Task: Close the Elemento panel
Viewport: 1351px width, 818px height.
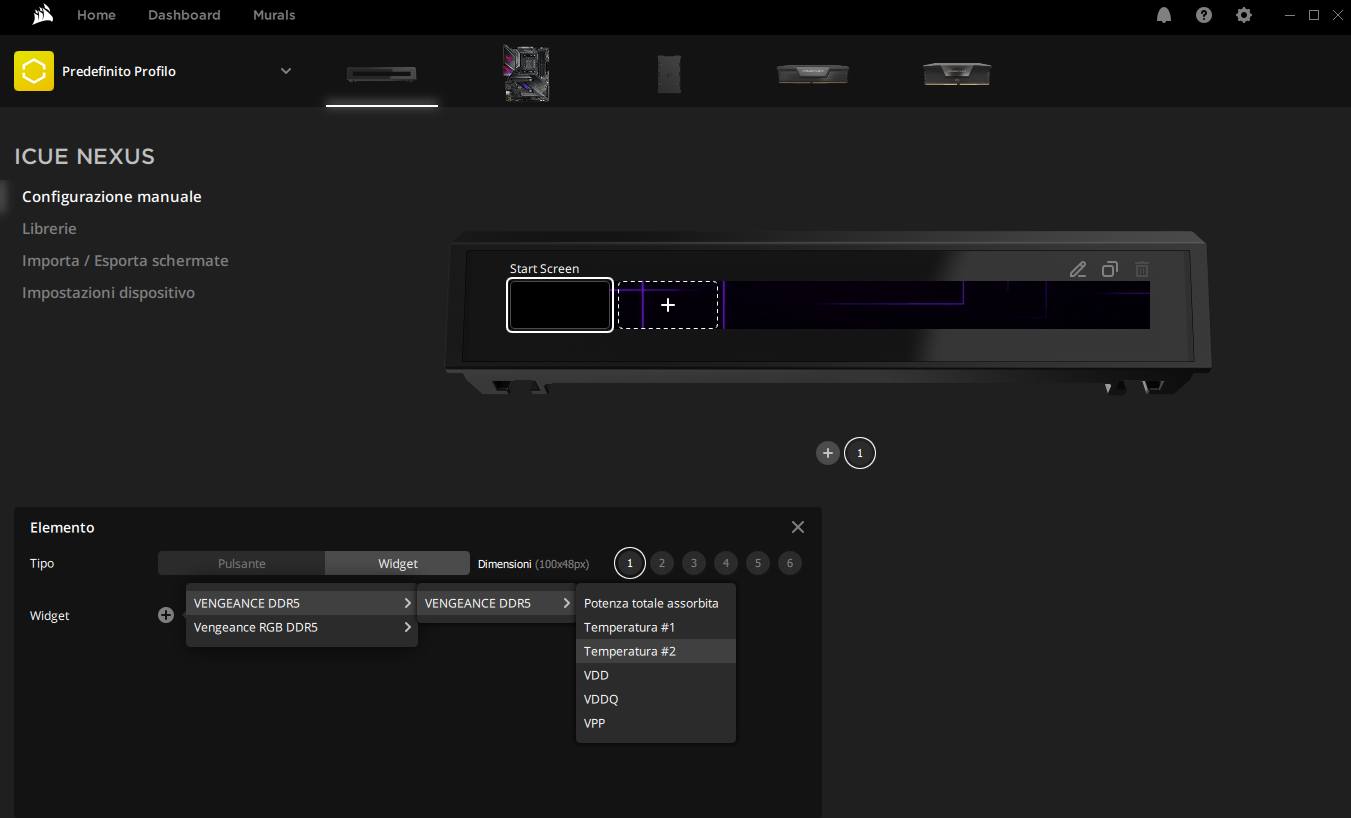Action: point(798,527)
